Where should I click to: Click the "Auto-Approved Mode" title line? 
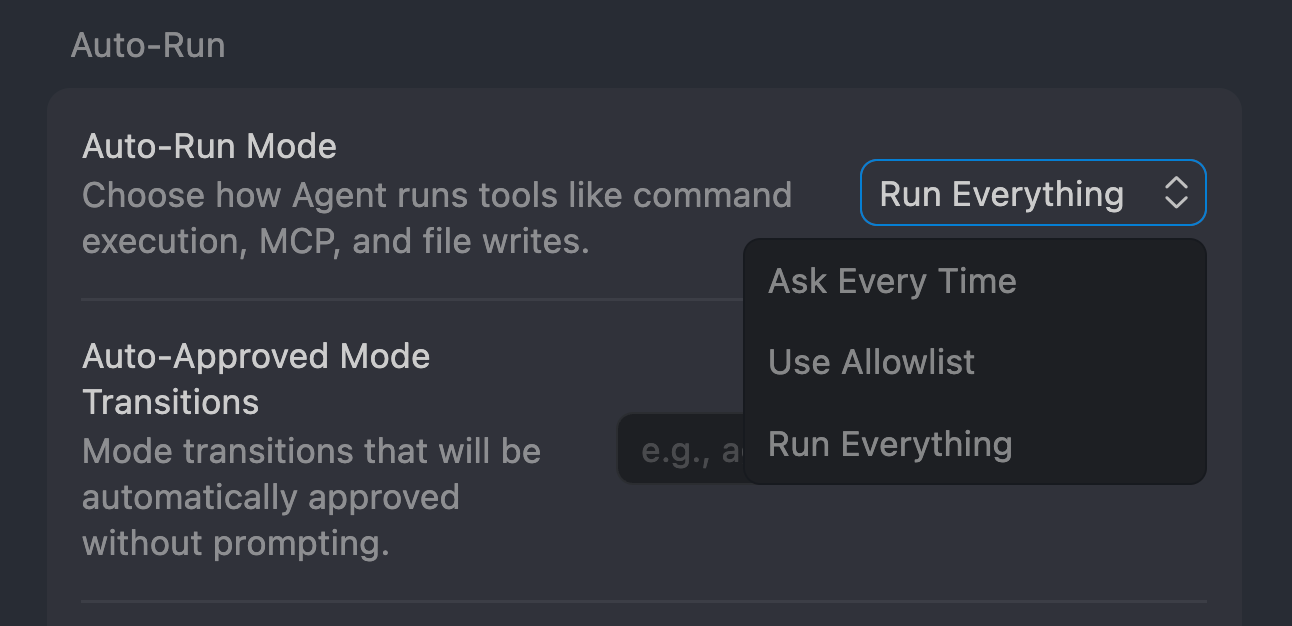coord(256,356)
